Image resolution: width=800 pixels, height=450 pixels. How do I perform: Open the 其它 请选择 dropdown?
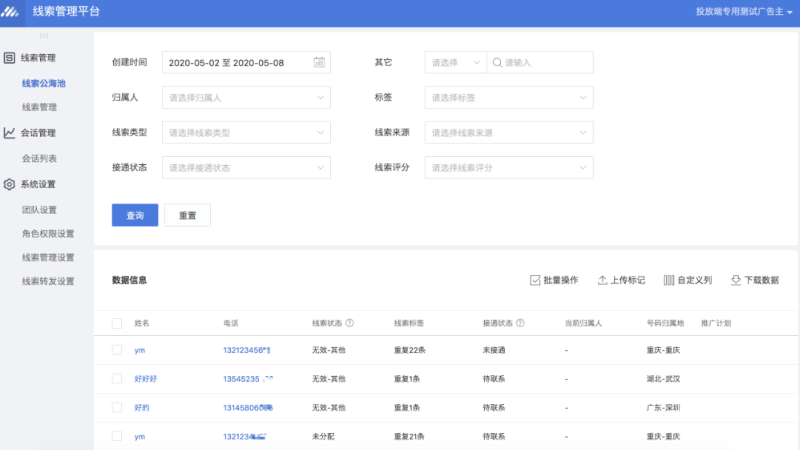pyautogui.click(x=456, y=62)
